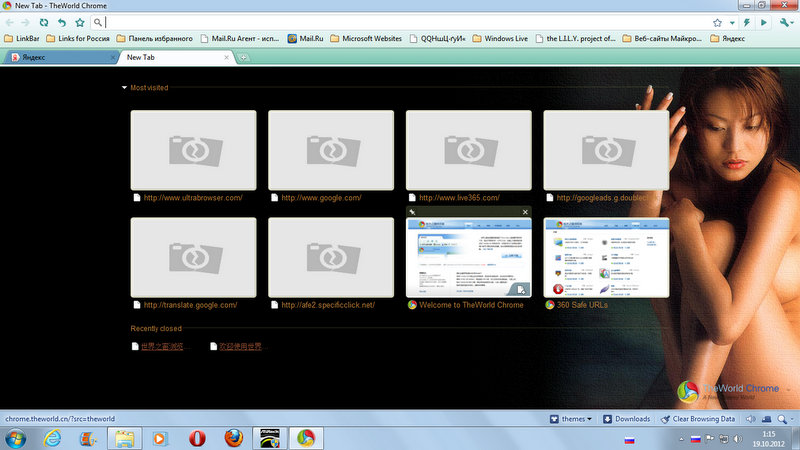Open Mail.Ru Агент bookmark
The width and height of the screenshot is (800, 450).
(239, 38)
